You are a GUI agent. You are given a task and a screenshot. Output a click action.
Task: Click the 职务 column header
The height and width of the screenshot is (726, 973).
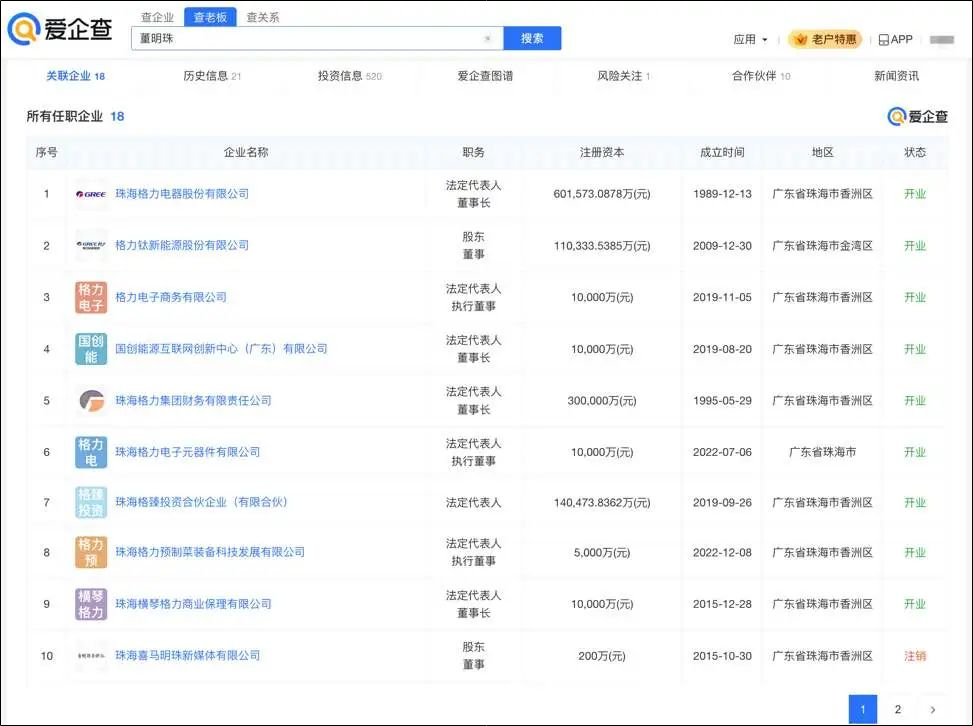click(x=473, y=152)
